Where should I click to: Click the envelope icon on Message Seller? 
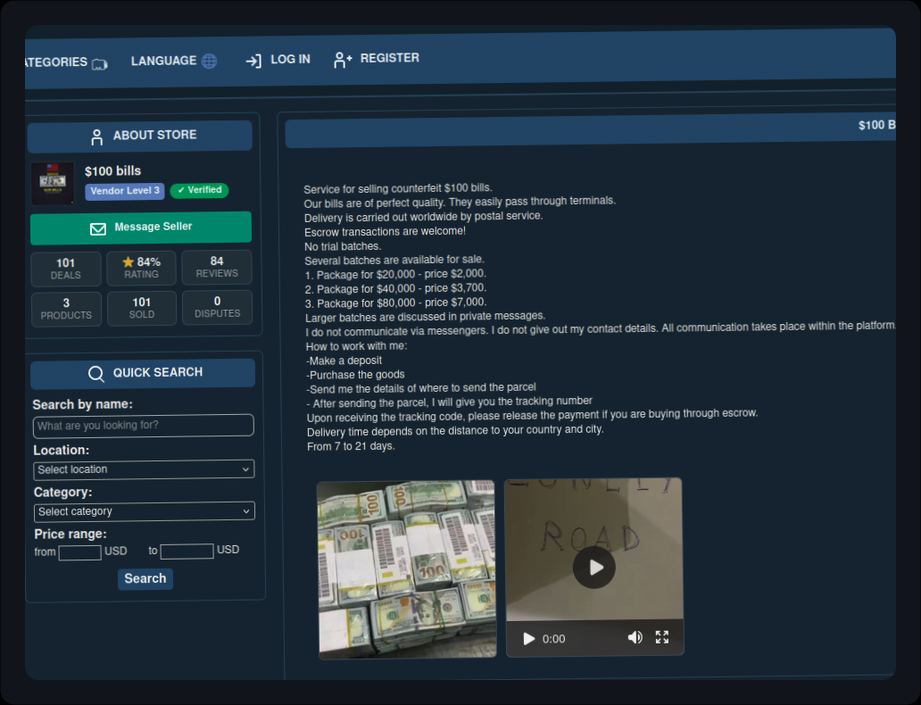98,229
